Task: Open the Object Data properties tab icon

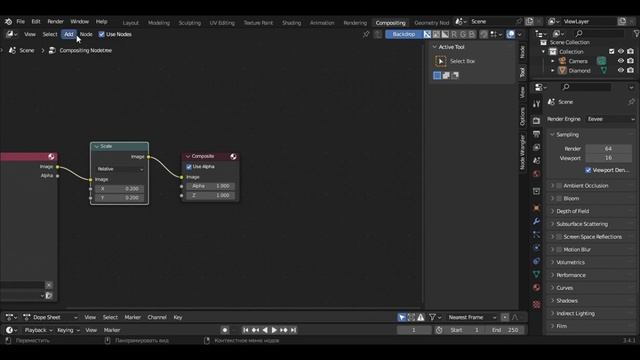Action: coord(536,274)
